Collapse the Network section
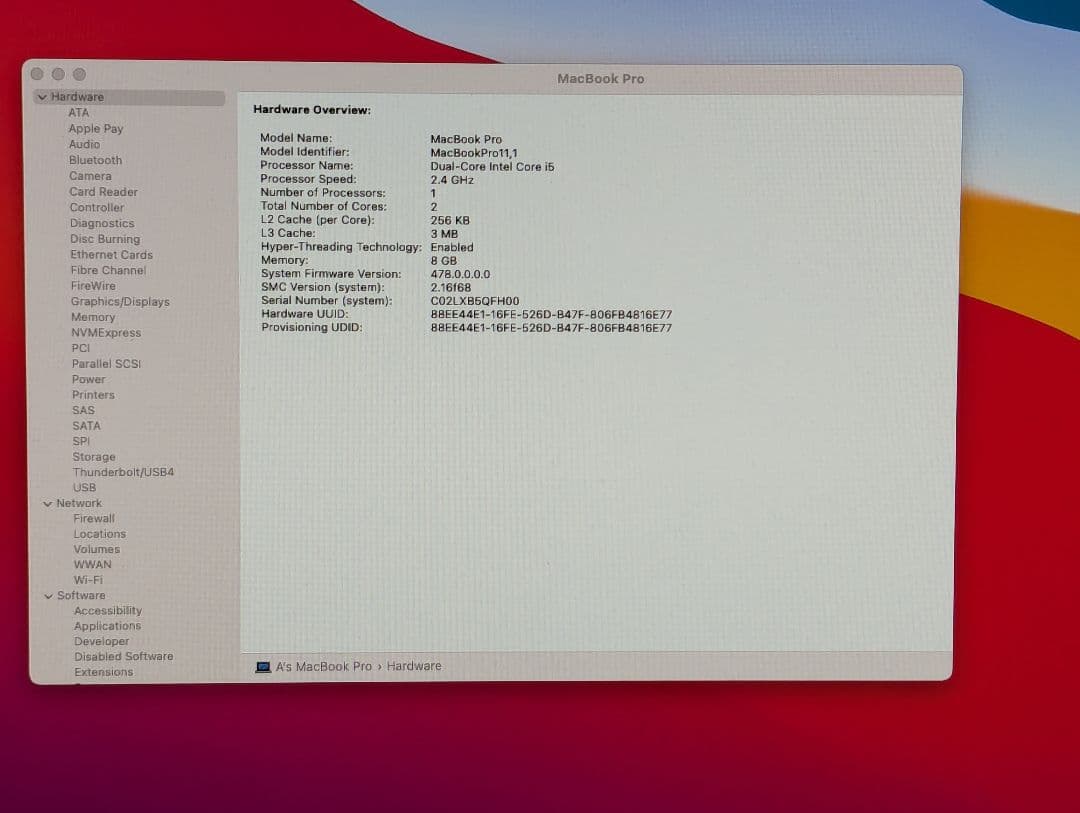This screenshot has height=813, width=1080. click(46, 503)
